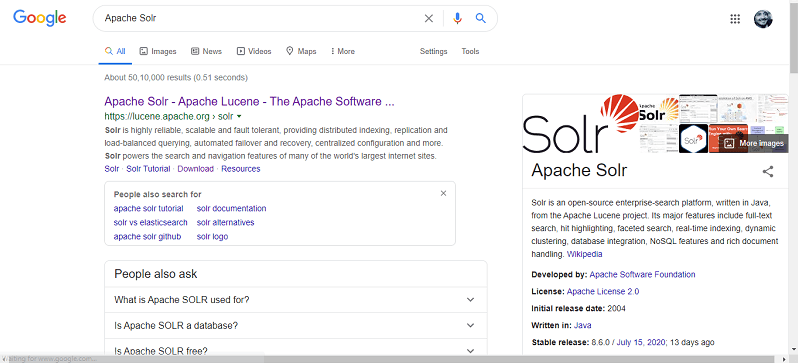Start voice search with microphone icon
The height and width of the screenshot is (363, 798).
457,18
